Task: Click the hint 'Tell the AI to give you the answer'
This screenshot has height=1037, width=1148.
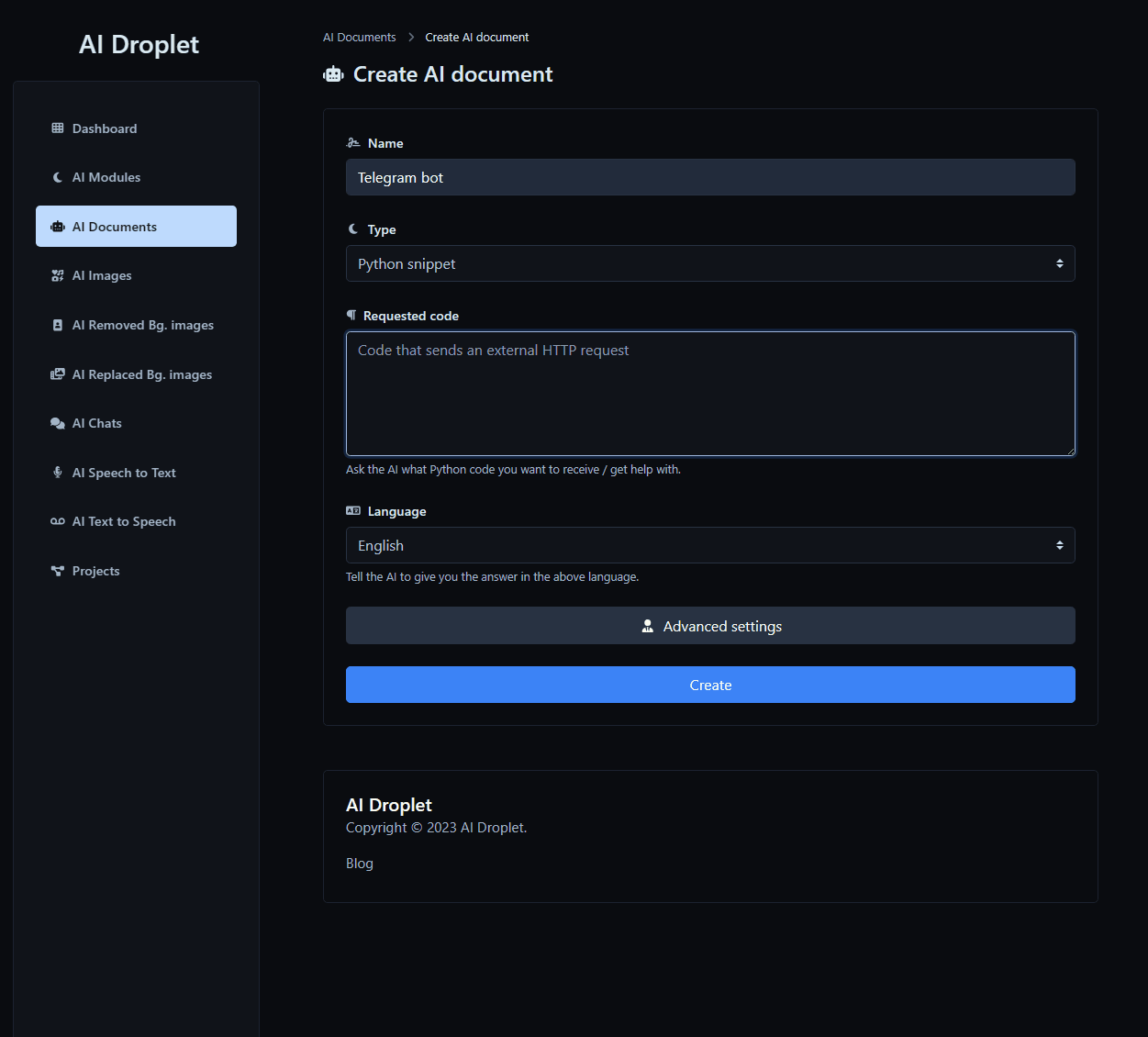Action: [492, 577]
